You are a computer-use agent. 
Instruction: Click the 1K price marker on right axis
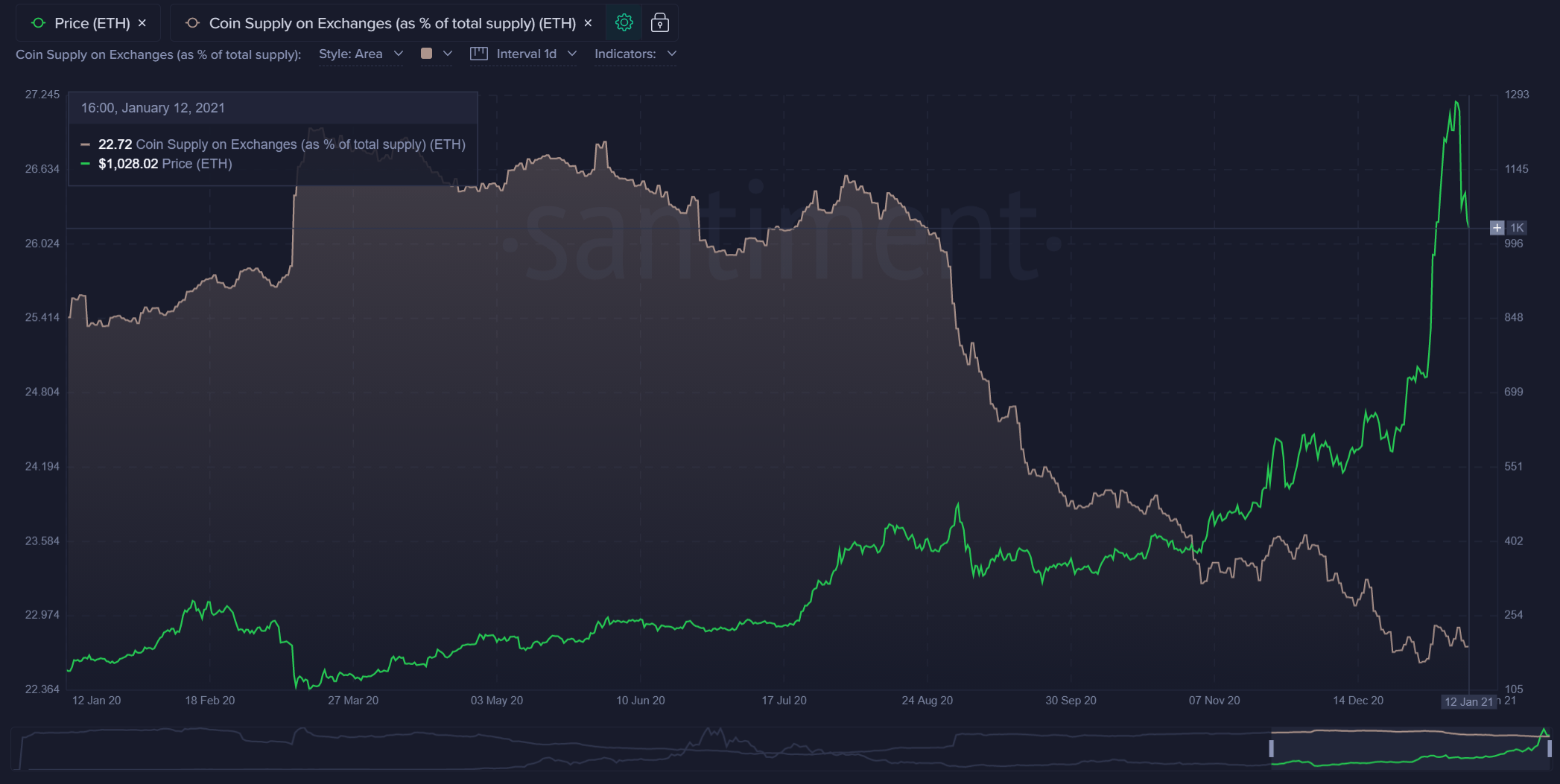coord(1517,228)
